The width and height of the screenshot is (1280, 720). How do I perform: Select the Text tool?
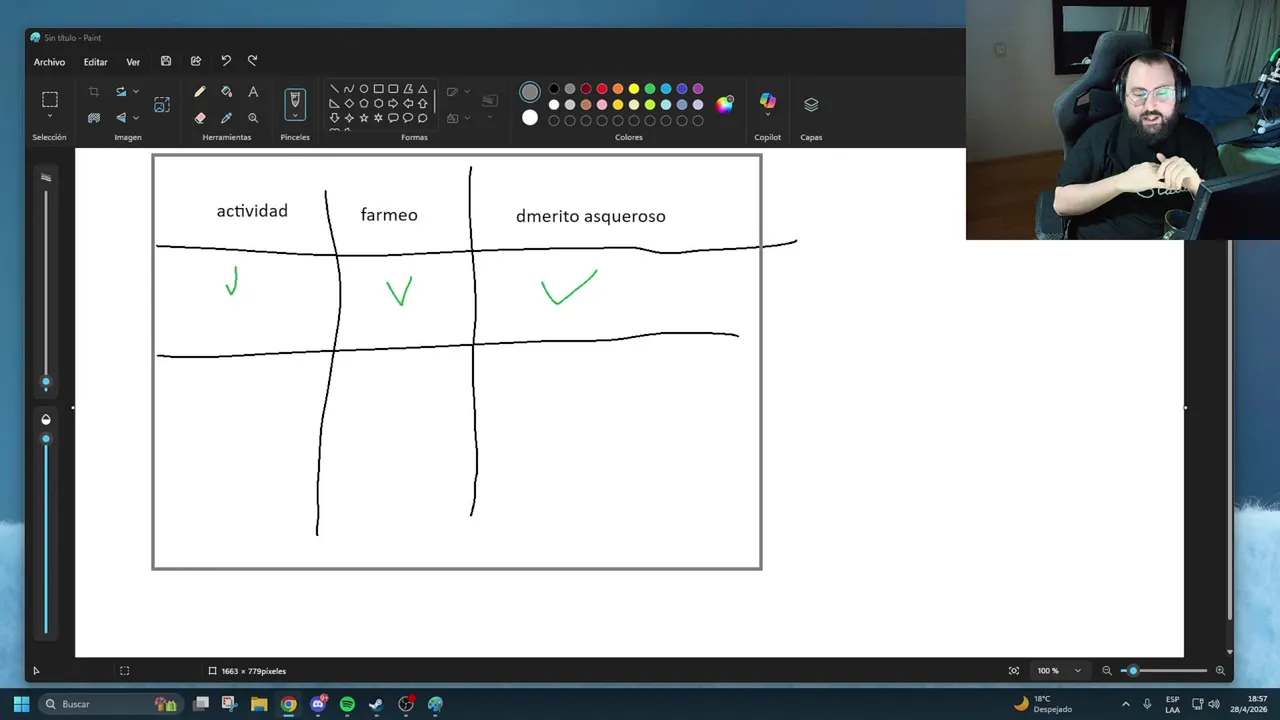(x=253, y=91)
